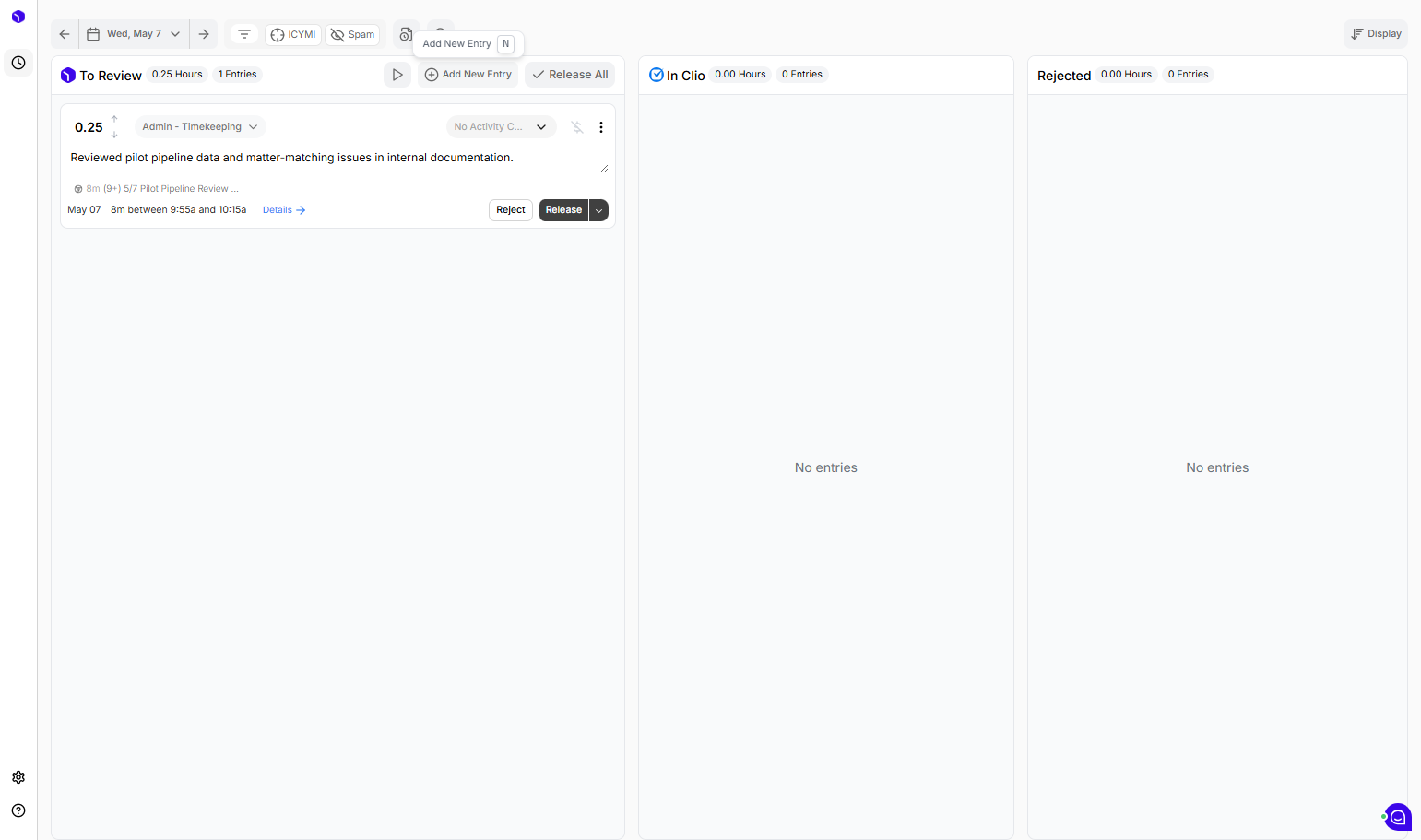The width and height of the screenshot is (1421, 840).
Task: Click the In Clio 0.00 Hours badge
Action: point(740,75)
